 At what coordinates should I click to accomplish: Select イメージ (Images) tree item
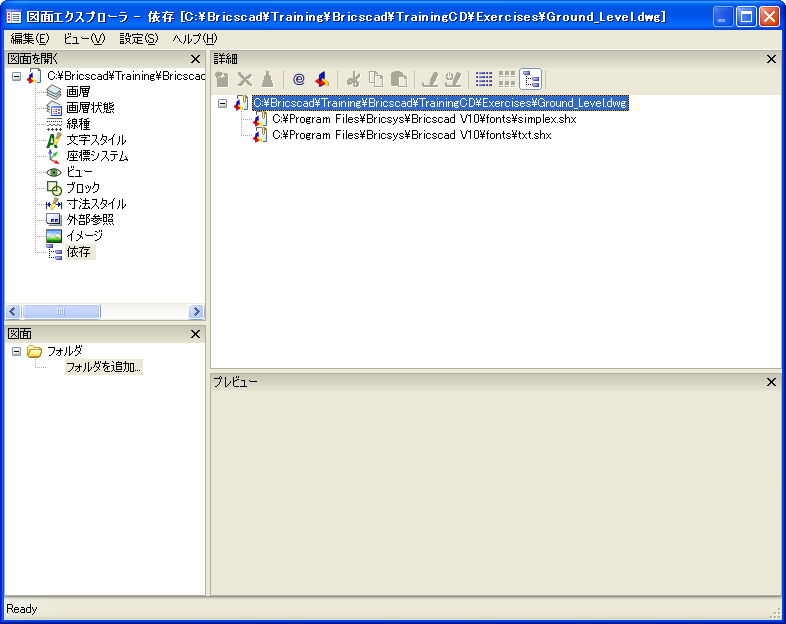(85, 236)
